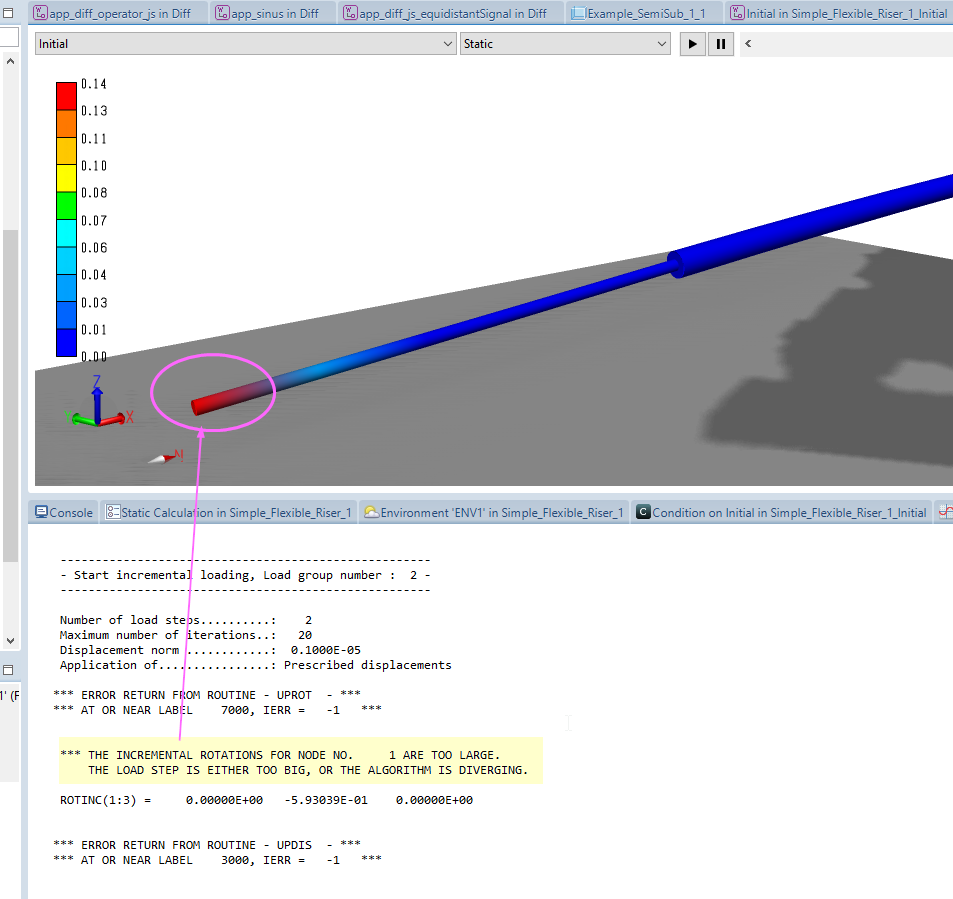Click the green 0.07 legend color band
The width and height of the screenshot is (953, 899).
[x=66, y=205]
